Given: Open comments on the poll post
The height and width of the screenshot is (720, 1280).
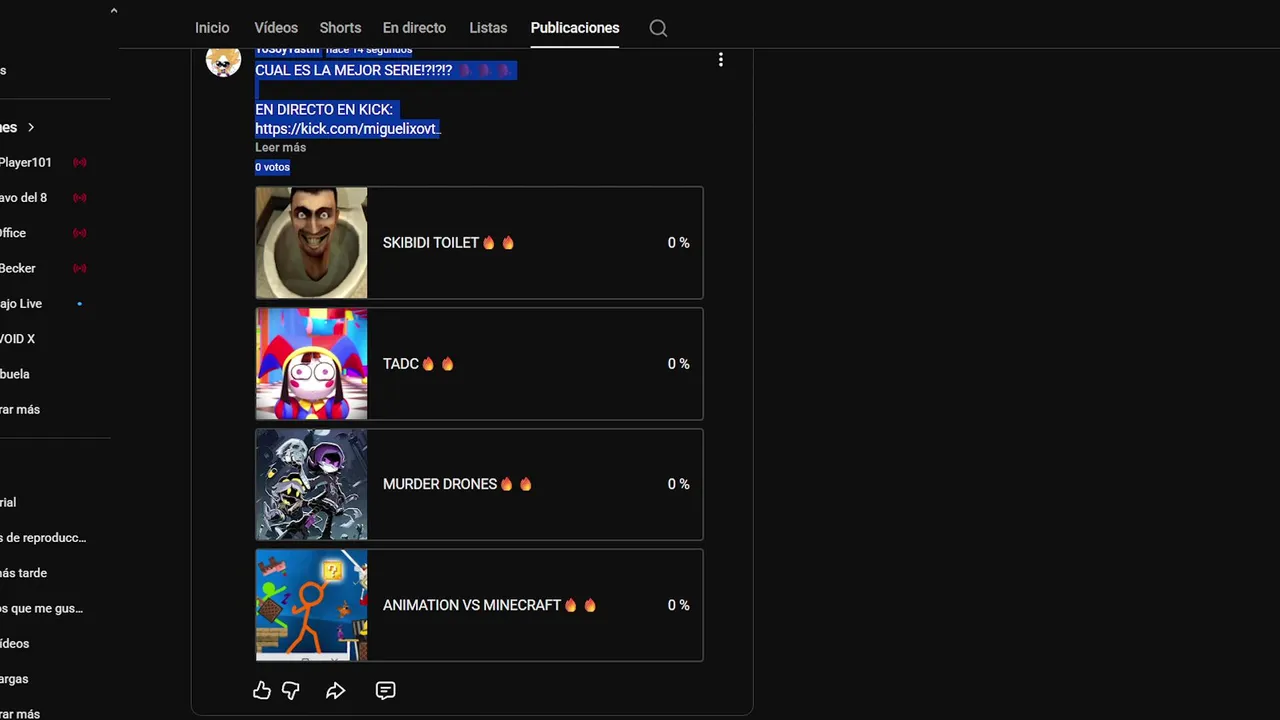Looking at the screenshot, I should [385, 690].
